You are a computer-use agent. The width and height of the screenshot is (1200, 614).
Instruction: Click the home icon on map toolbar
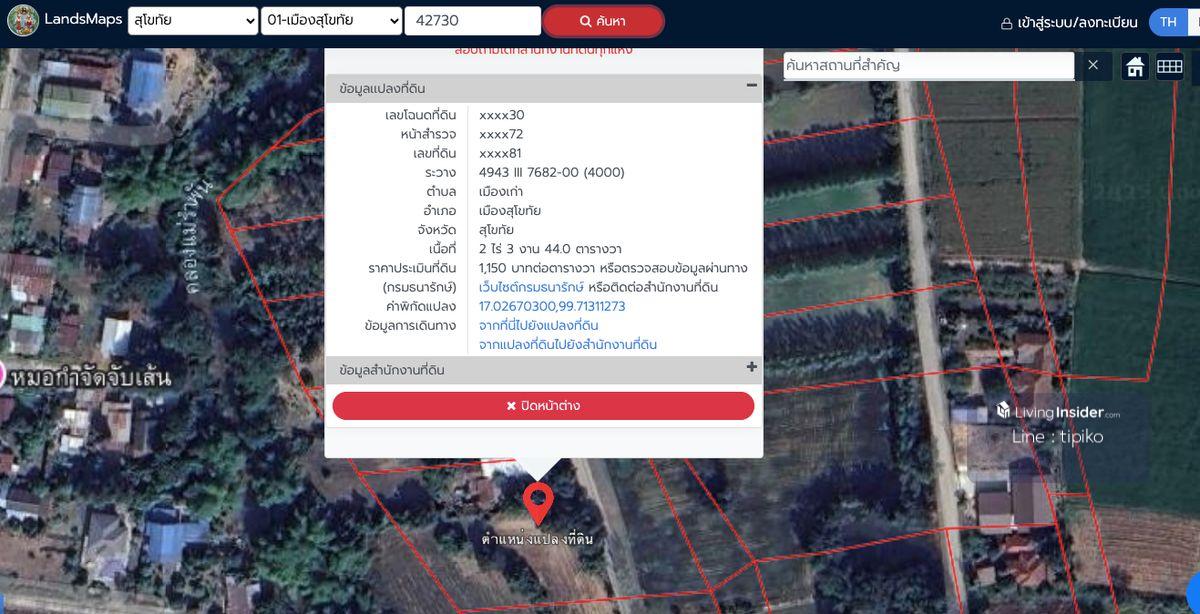[x=1135, y=67]
